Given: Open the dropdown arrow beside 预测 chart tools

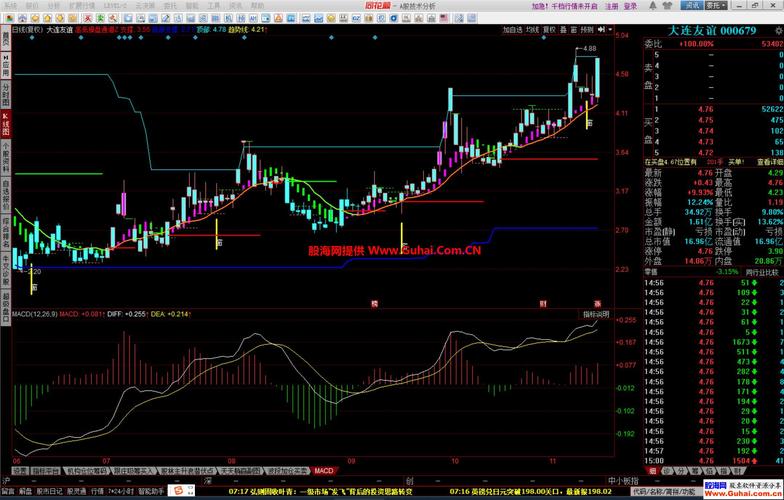Looking at the screenshot, I should pos(610,30).
